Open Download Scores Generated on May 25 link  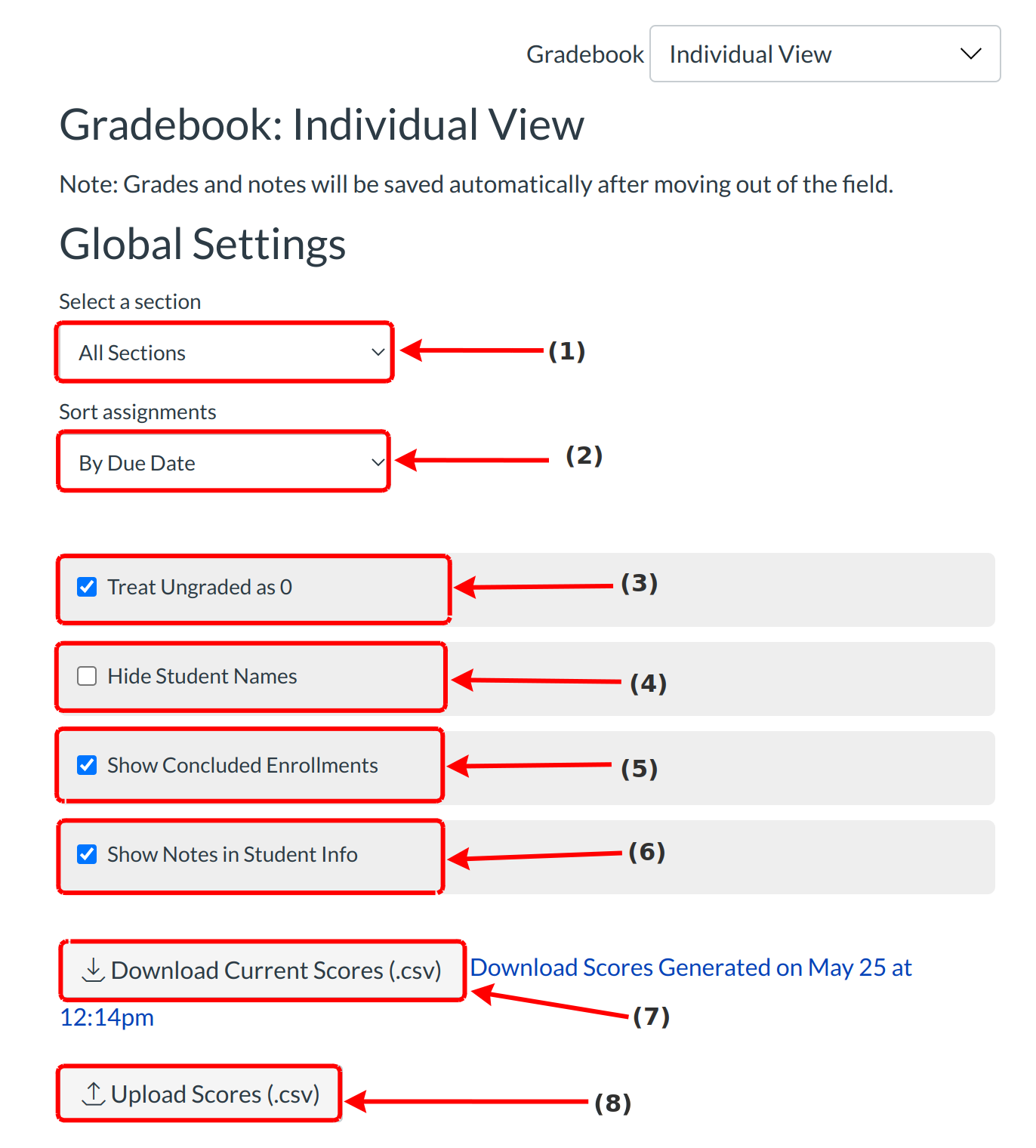click(690, 967)
